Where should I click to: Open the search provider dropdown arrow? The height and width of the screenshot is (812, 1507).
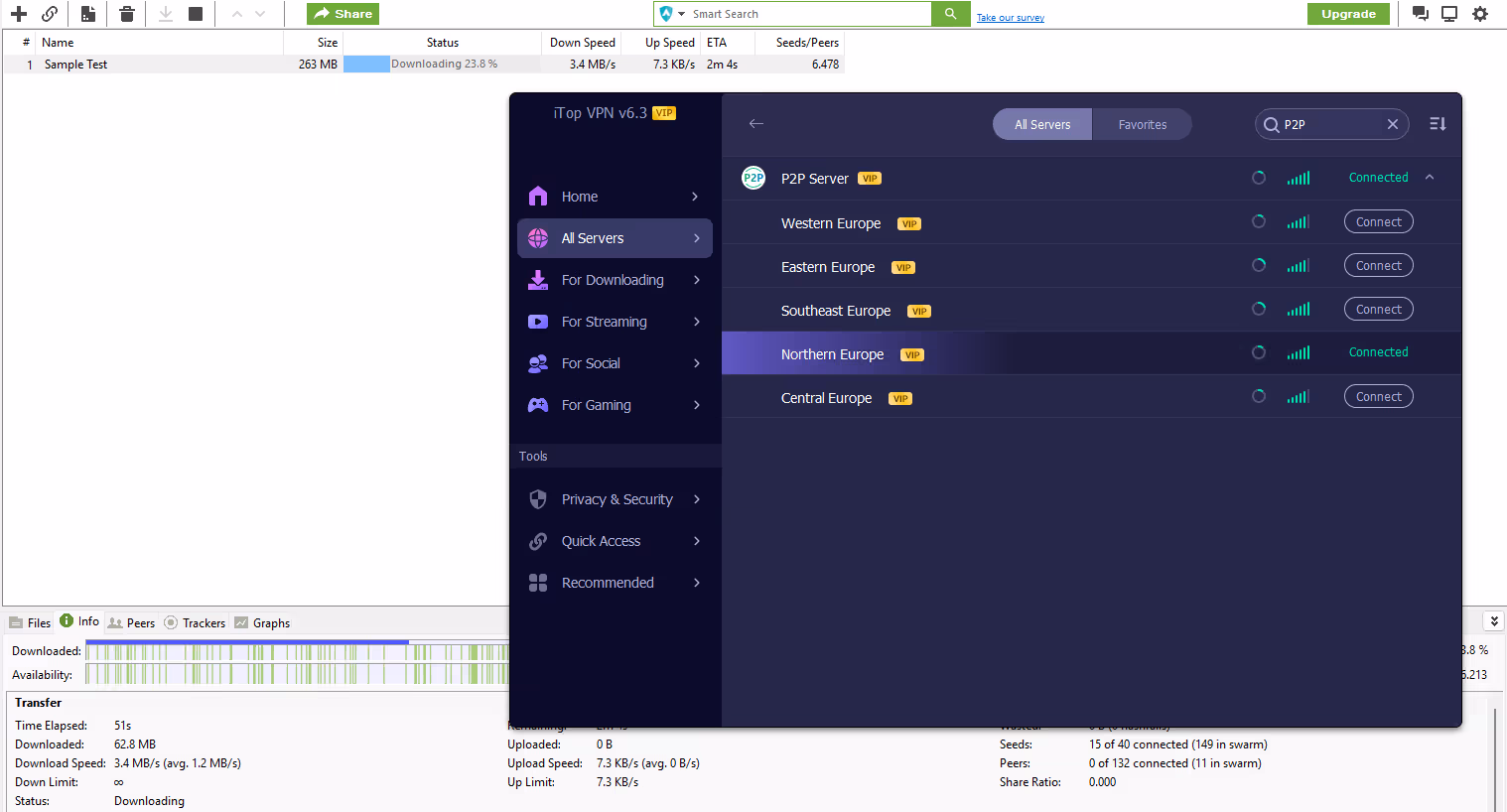(x=682, y=14)
